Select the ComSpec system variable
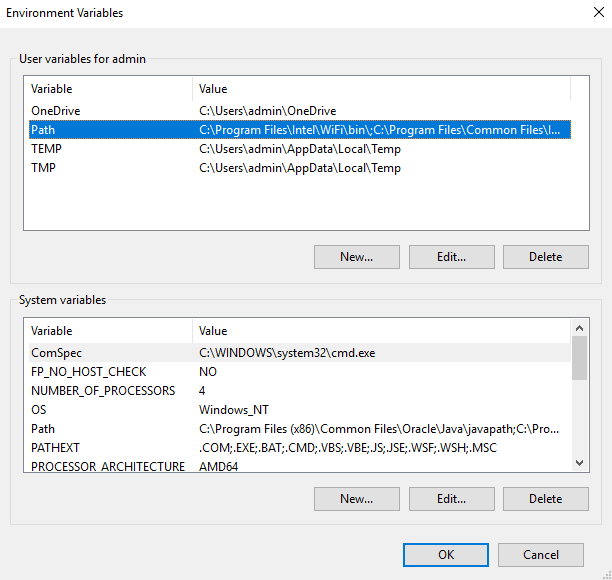The height and width of the screenshot is (580, 612). (x=55, y=353)
